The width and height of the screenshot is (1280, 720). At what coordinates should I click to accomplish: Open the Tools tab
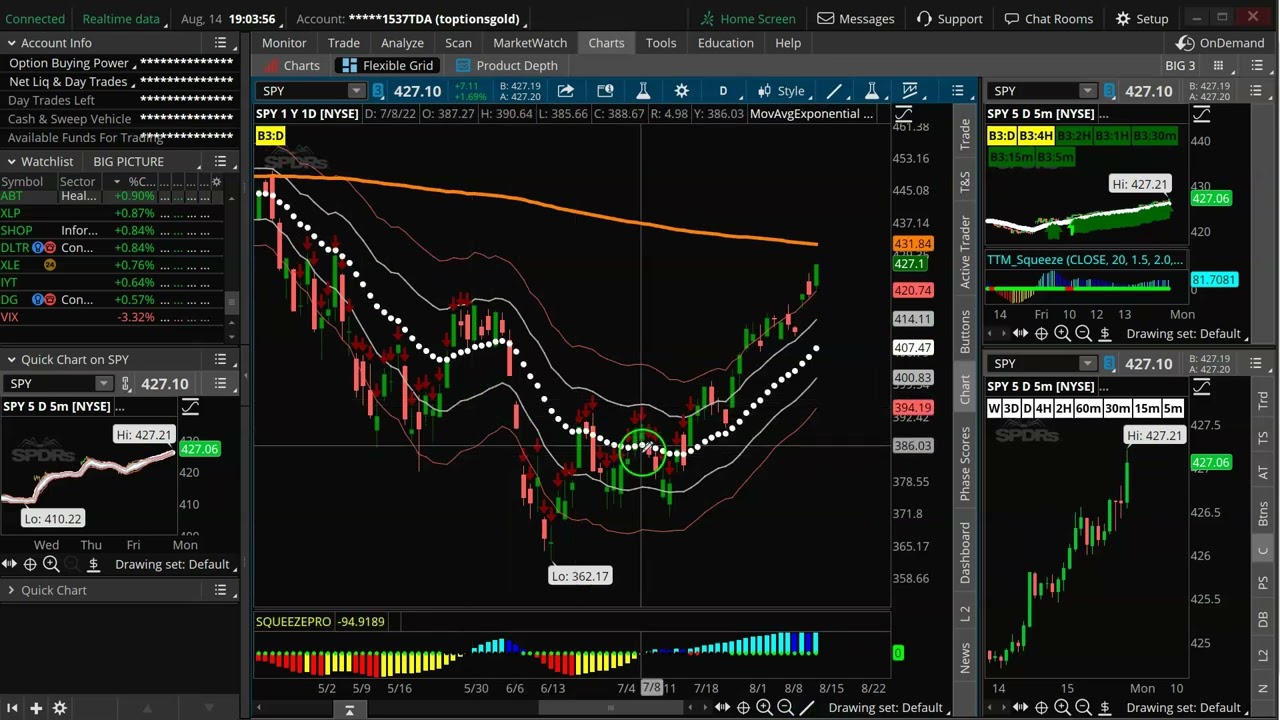pos(661,43)
